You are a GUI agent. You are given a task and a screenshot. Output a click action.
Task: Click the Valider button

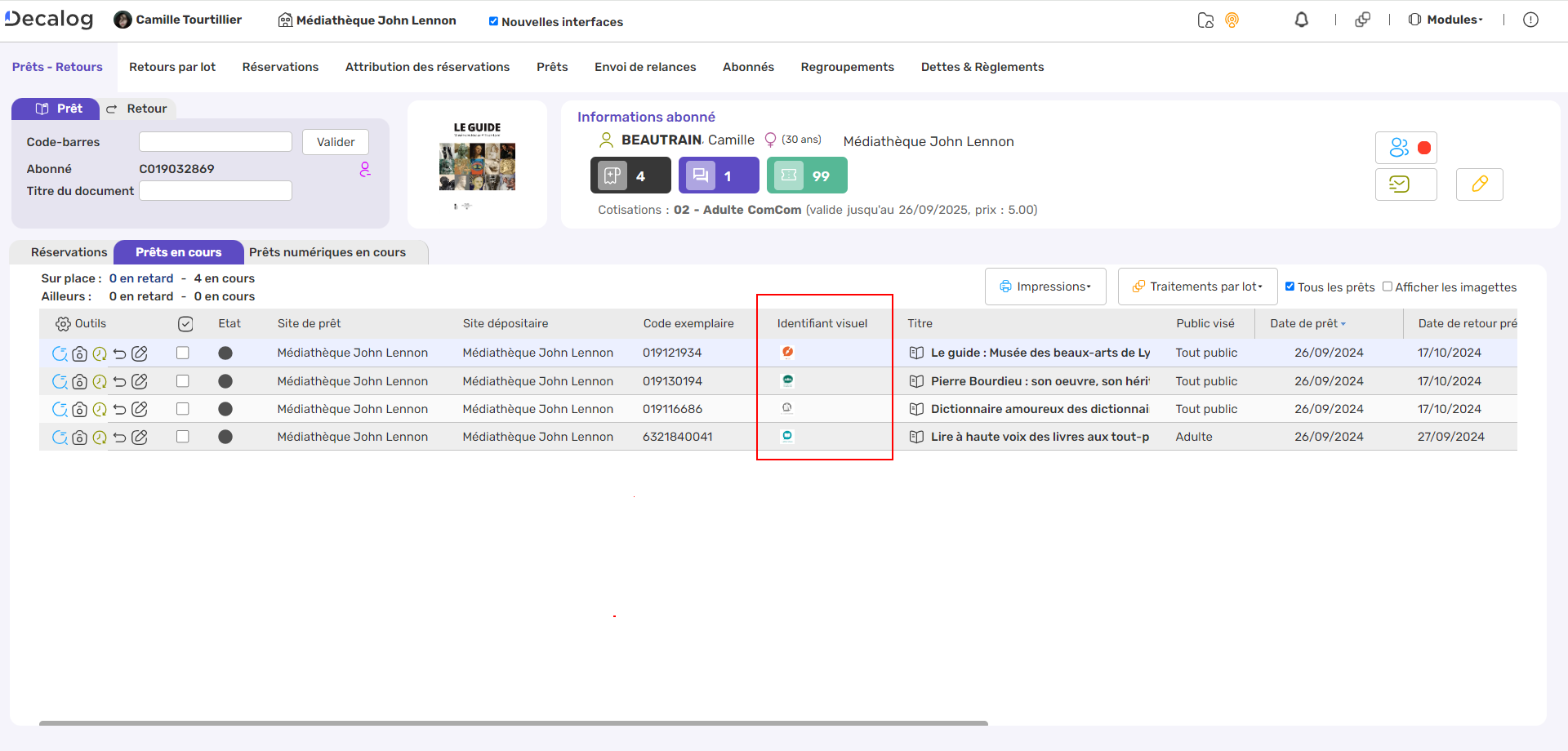[x=335, y=142]
